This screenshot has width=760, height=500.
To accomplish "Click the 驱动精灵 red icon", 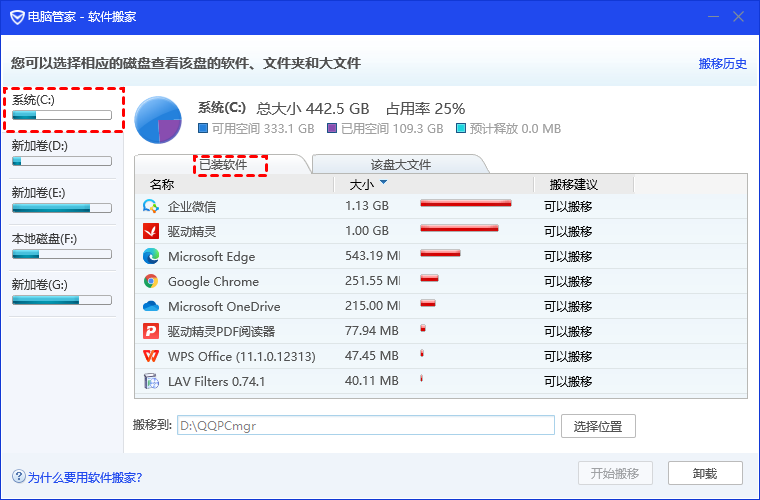I will pos(151,231).
